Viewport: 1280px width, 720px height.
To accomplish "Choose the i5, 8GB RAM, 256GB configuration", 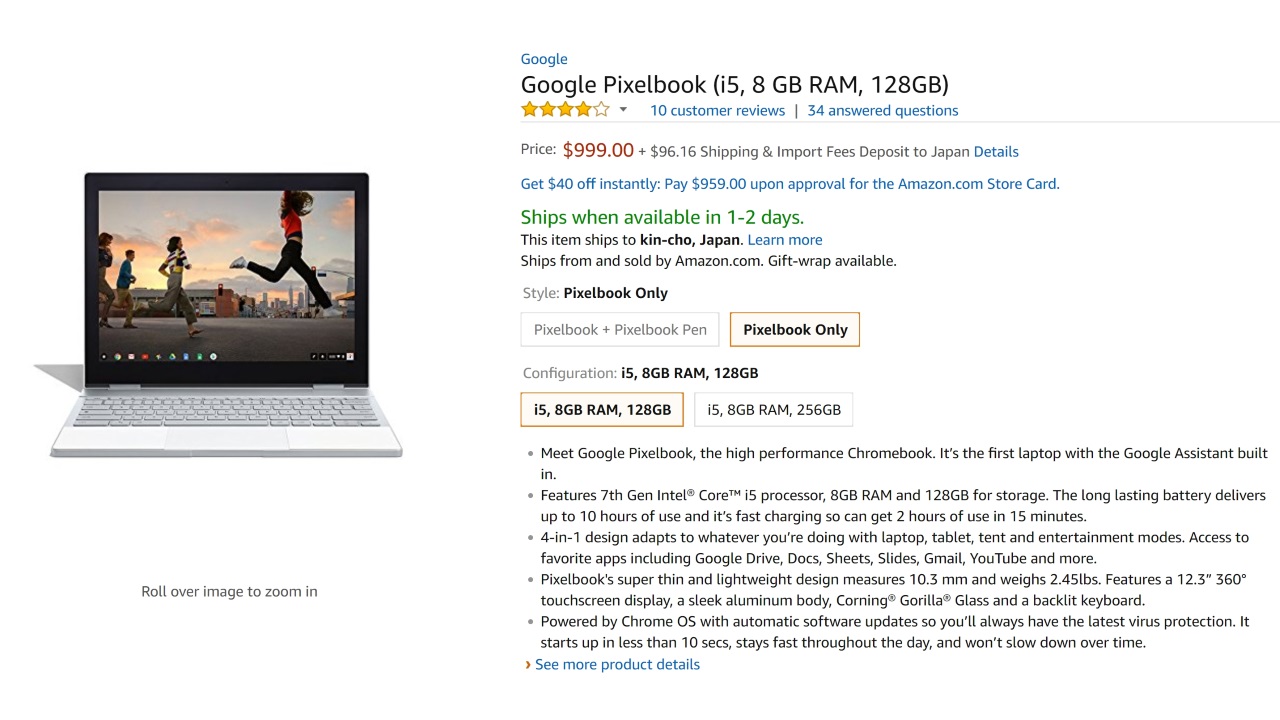I will pos(774,410).
